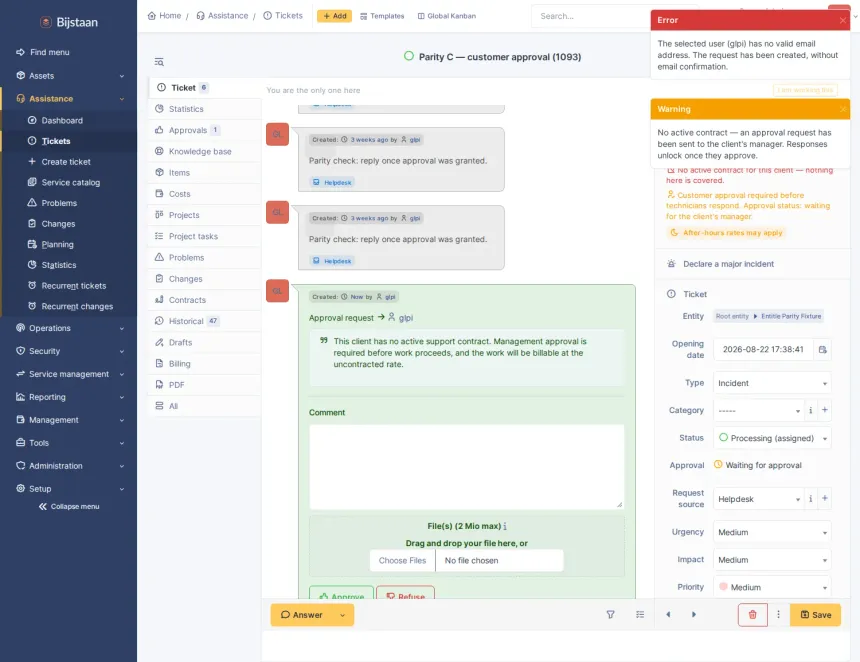Open the Category dropdown
The height and width of the screenshot is (662, 860).
pyautogui.click(x=759, y=410)
